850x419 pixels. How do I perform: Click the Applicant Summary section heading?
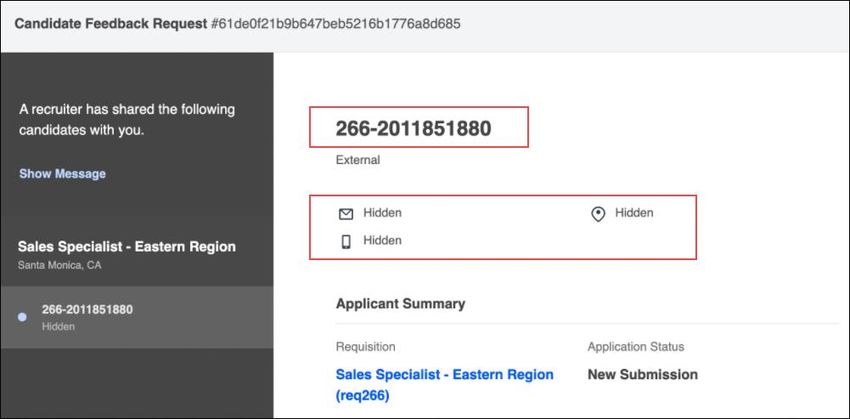click(400, 304)
